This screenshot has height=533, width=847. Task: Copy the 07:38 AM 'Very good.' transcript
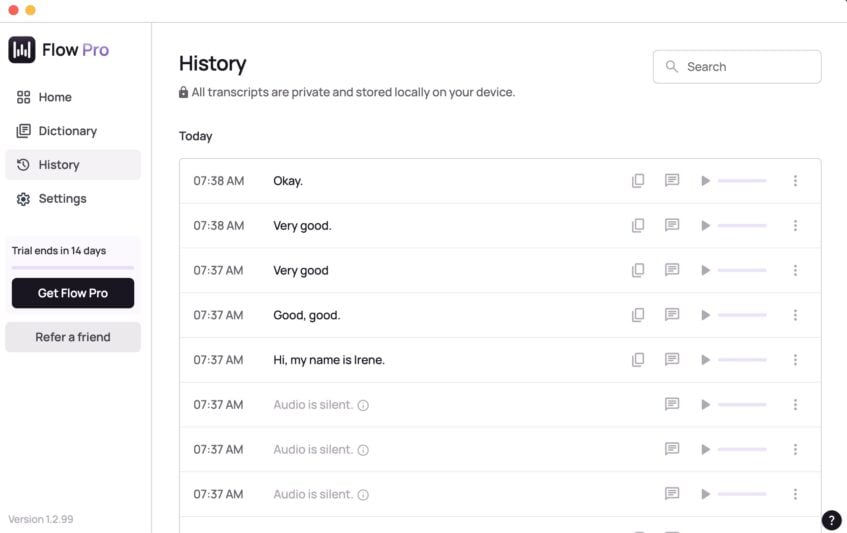(x=638, y=225)
